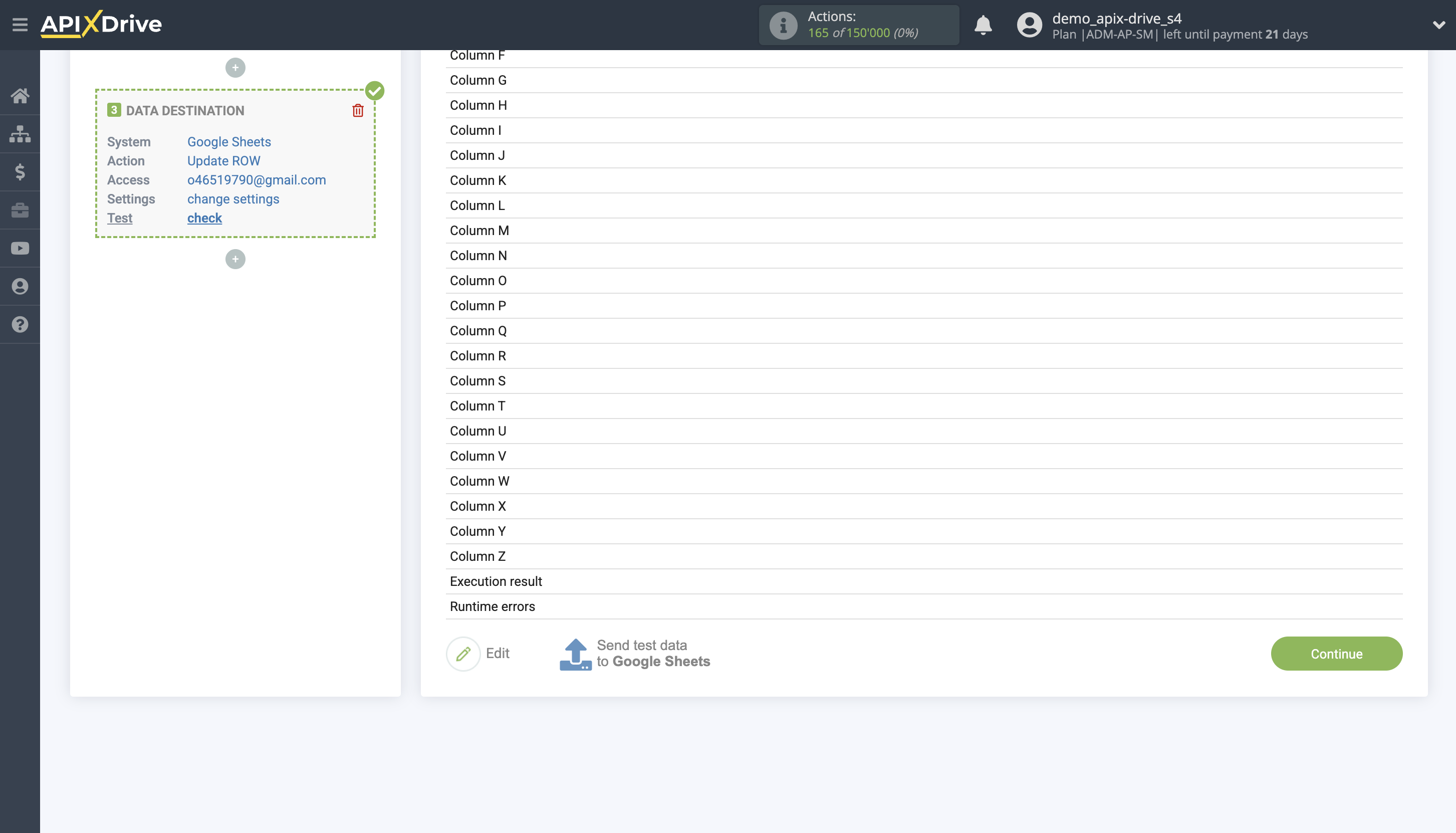1456x833 pixels.
Task: Select the Column S row
Action: tap(924, 381)
